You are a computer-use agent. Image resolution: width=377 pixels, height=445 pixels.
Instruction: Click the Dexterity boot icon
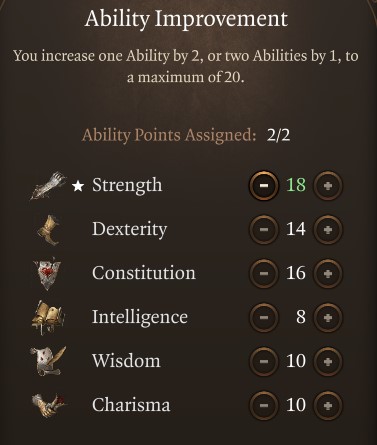click(x=50, y=230)
